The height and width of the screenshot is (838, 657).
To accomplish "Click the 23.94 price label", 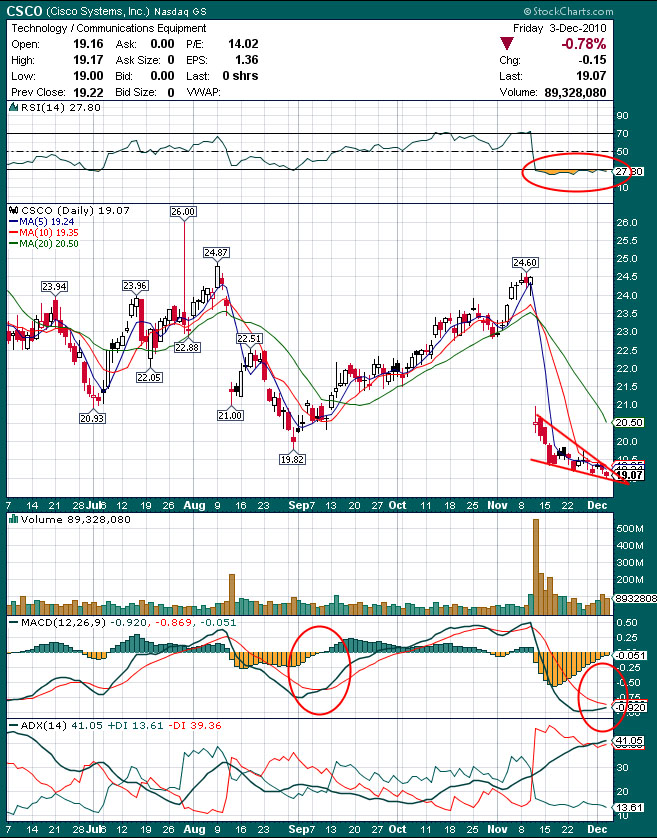I will click(55, 286).
